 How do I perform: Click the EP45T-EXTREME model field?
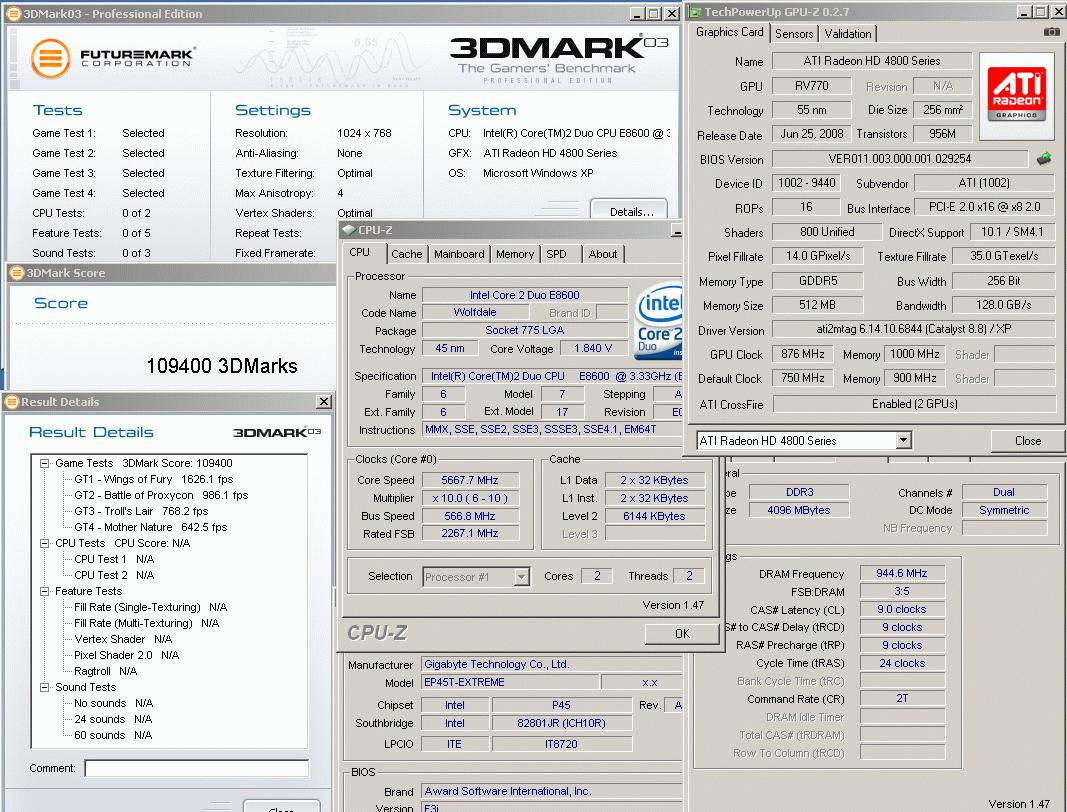pos(510,682)
